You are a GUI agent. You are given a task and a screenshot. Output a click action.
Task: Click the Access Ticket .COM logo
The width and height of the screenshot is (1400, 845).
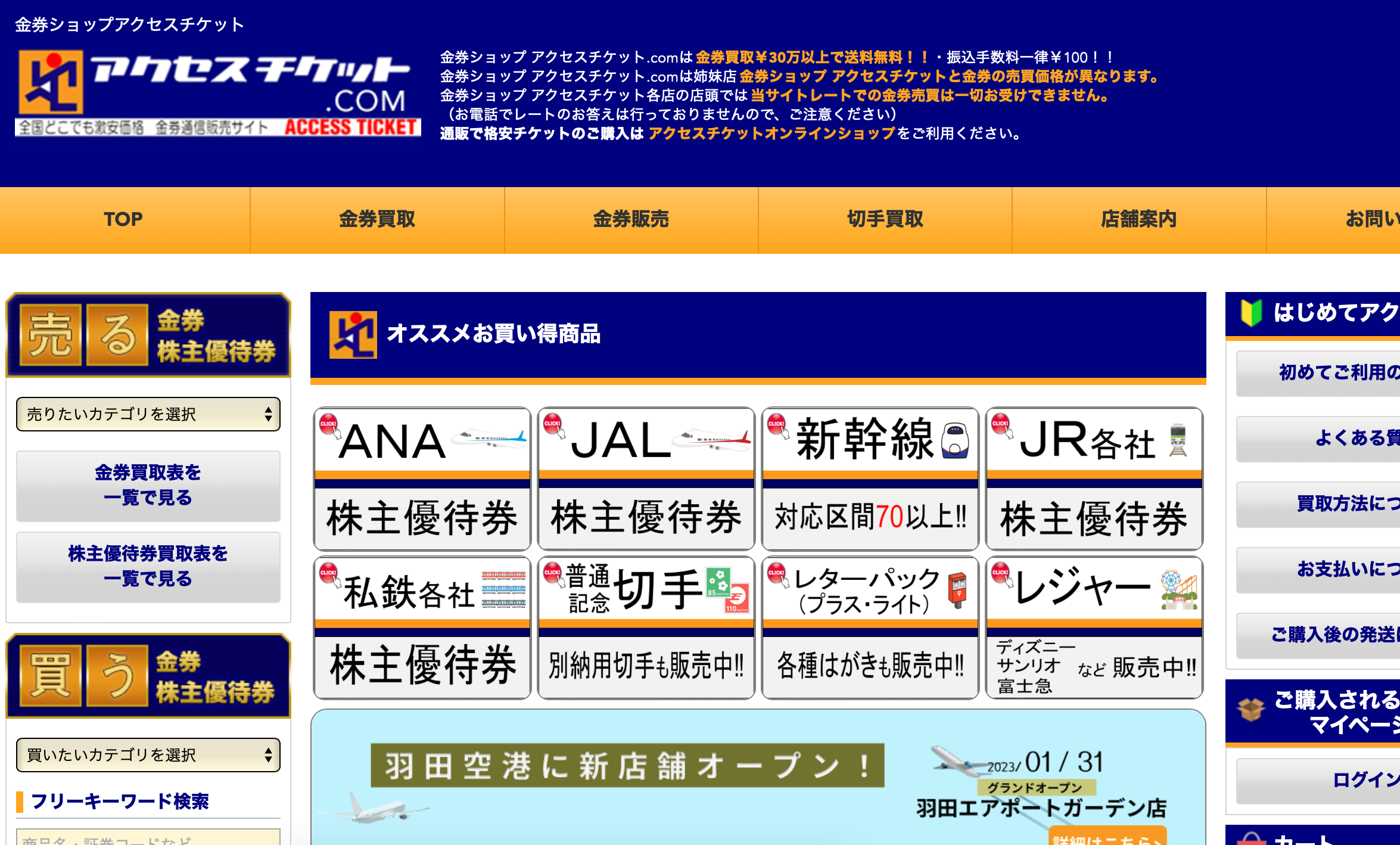click(x=218, y=92)
